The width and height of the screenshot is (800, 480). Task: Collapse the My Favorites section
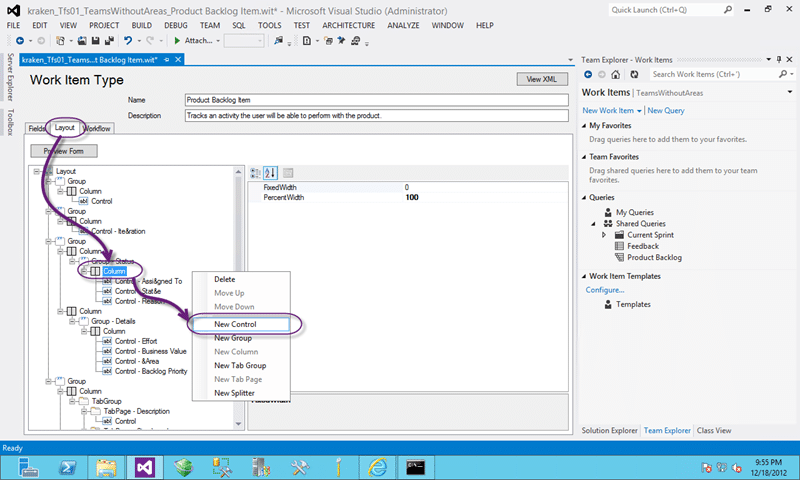click(x=584, y=125)
